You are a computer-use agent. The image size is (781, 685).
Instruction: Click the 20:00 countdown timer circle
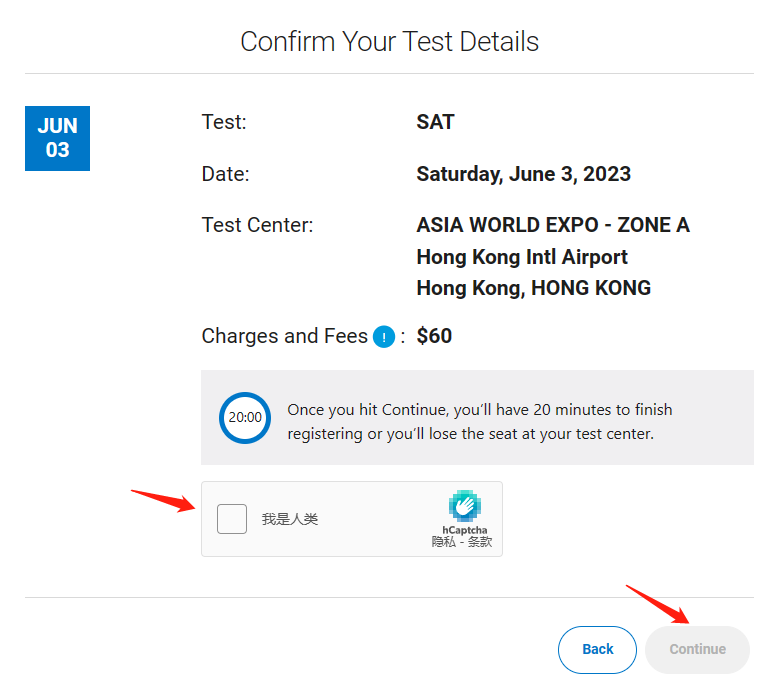[x=245, y=417]
